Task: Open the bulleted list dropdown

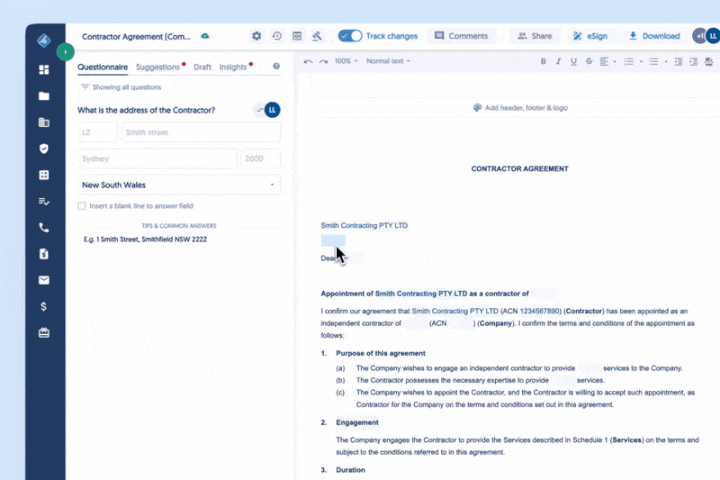Action: coord(658,61)
